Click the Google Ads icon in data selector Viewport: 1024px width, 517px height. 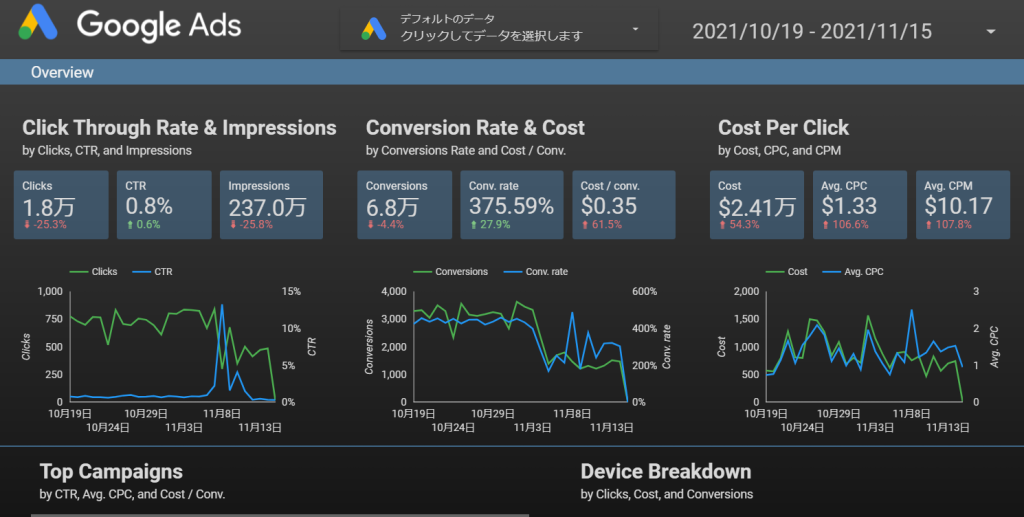click(374, 29)
